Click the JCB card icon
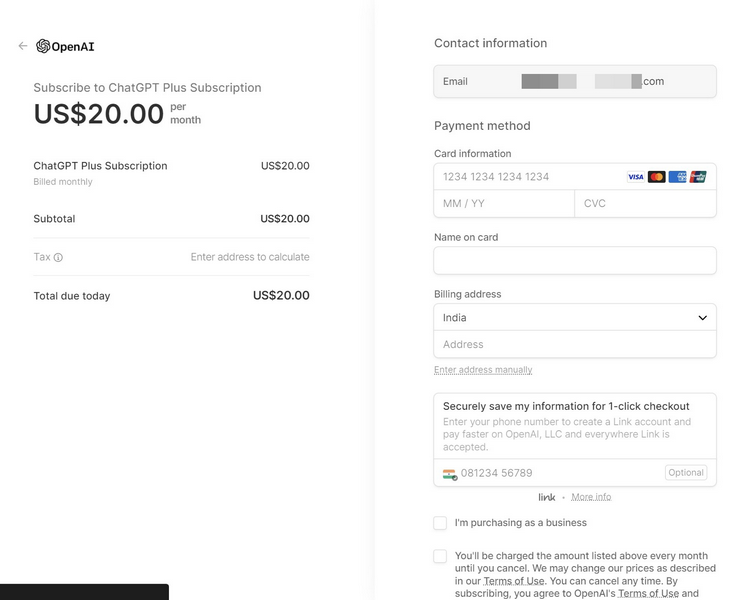This screenshot has height=600, width=749. 698,177
